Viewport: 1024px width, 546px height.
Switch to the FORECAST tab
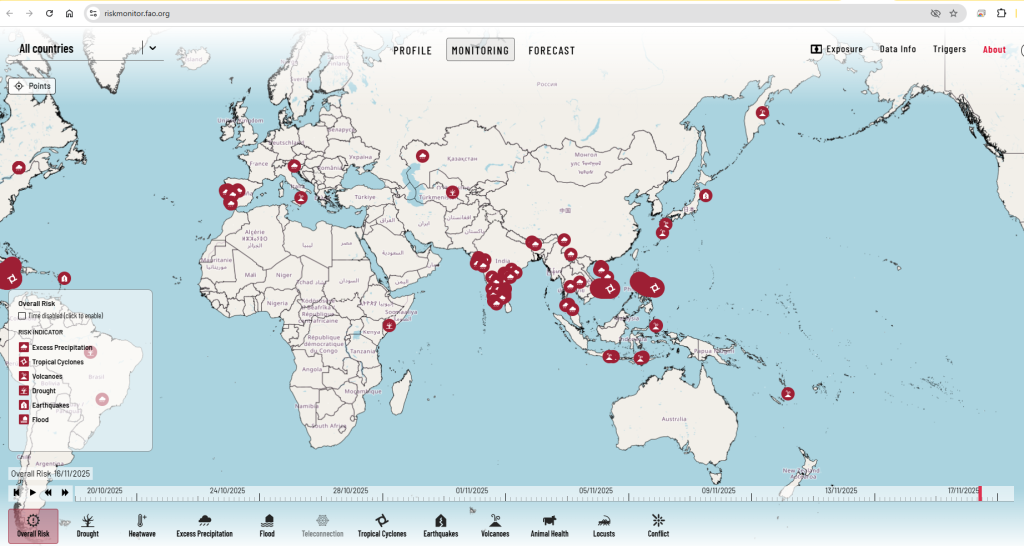[x=551, y=50]
